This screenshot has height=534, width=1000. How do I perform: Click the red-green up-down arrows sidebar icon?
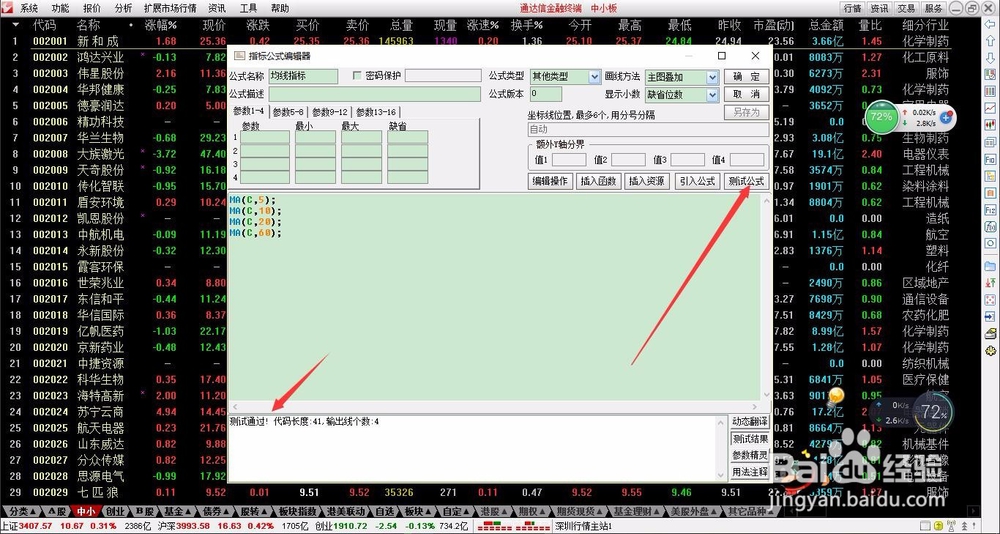pyautogui.click(x=990, y=282)
